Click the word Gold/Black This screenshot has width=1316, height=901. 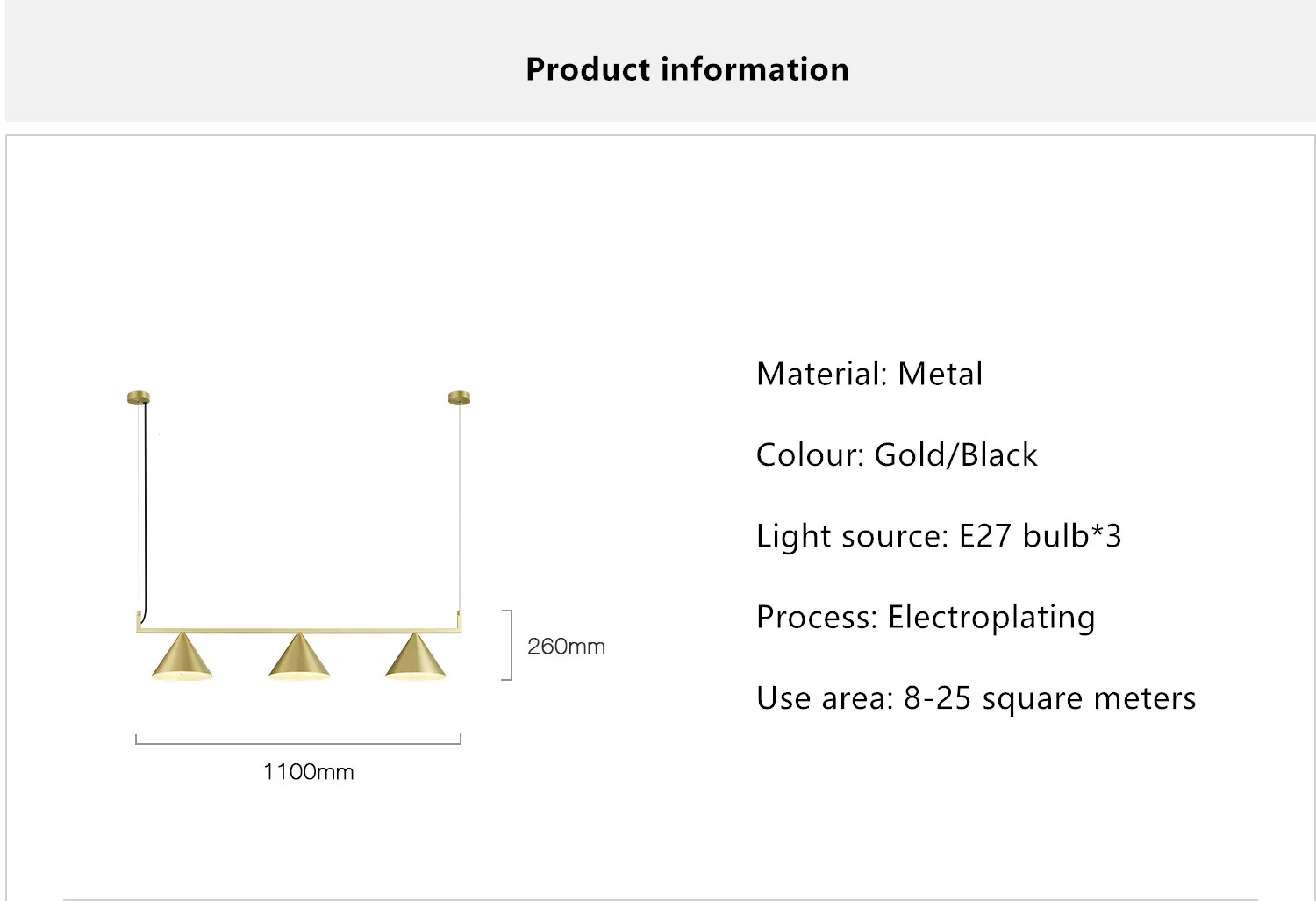coord(956,454)
